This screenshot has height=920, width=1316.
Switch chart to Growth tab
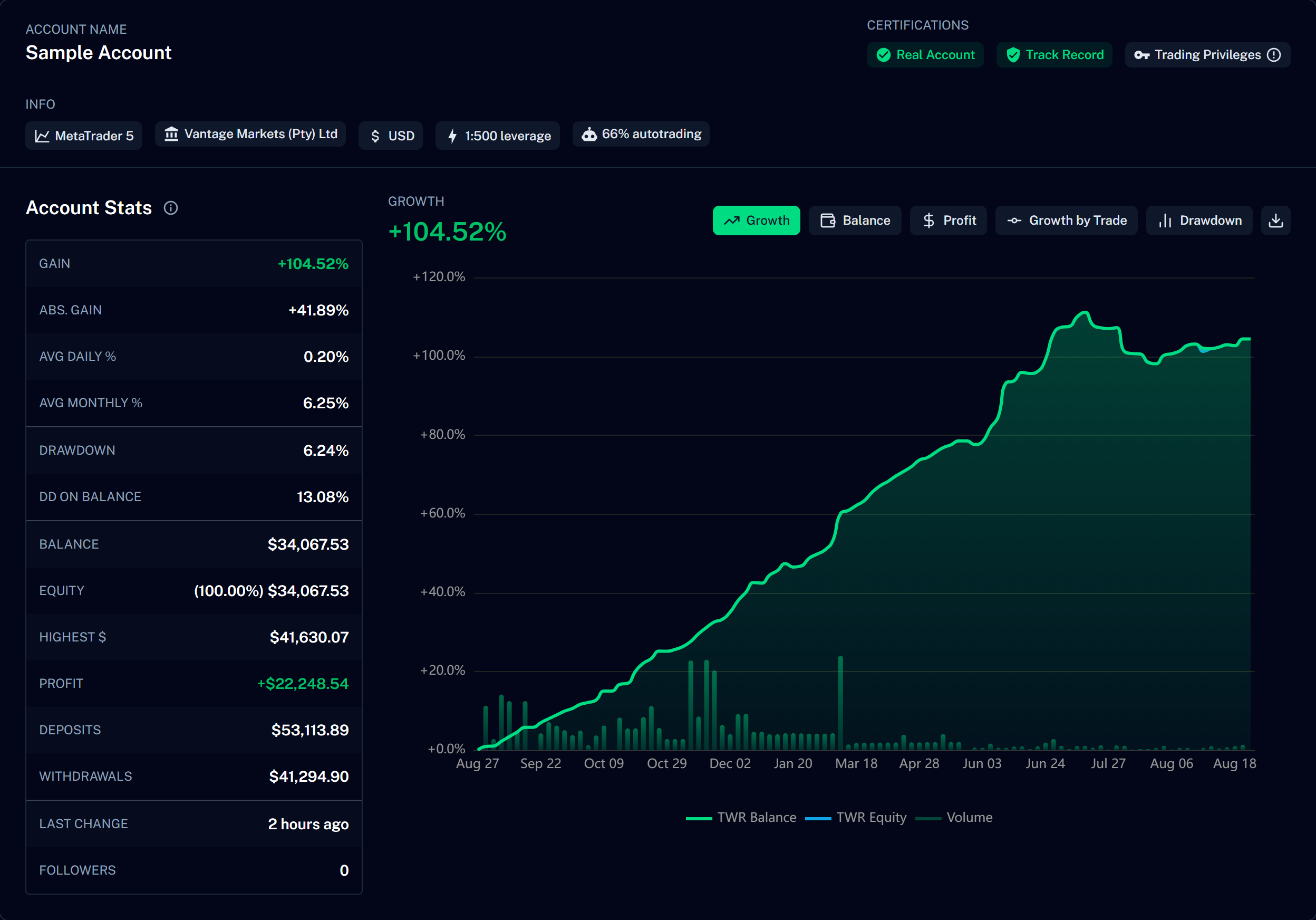coord(756,221)
